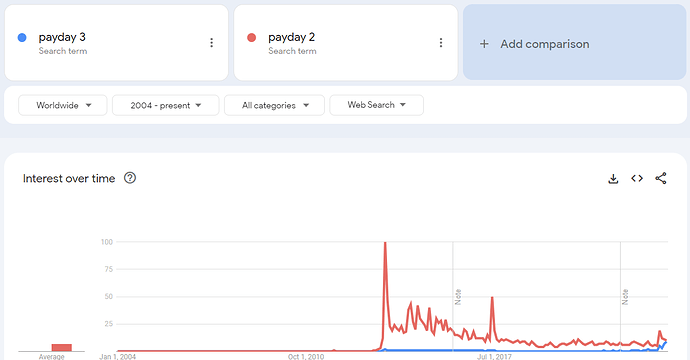
Task: Click the embed code icon
Action: click(637, 178)
